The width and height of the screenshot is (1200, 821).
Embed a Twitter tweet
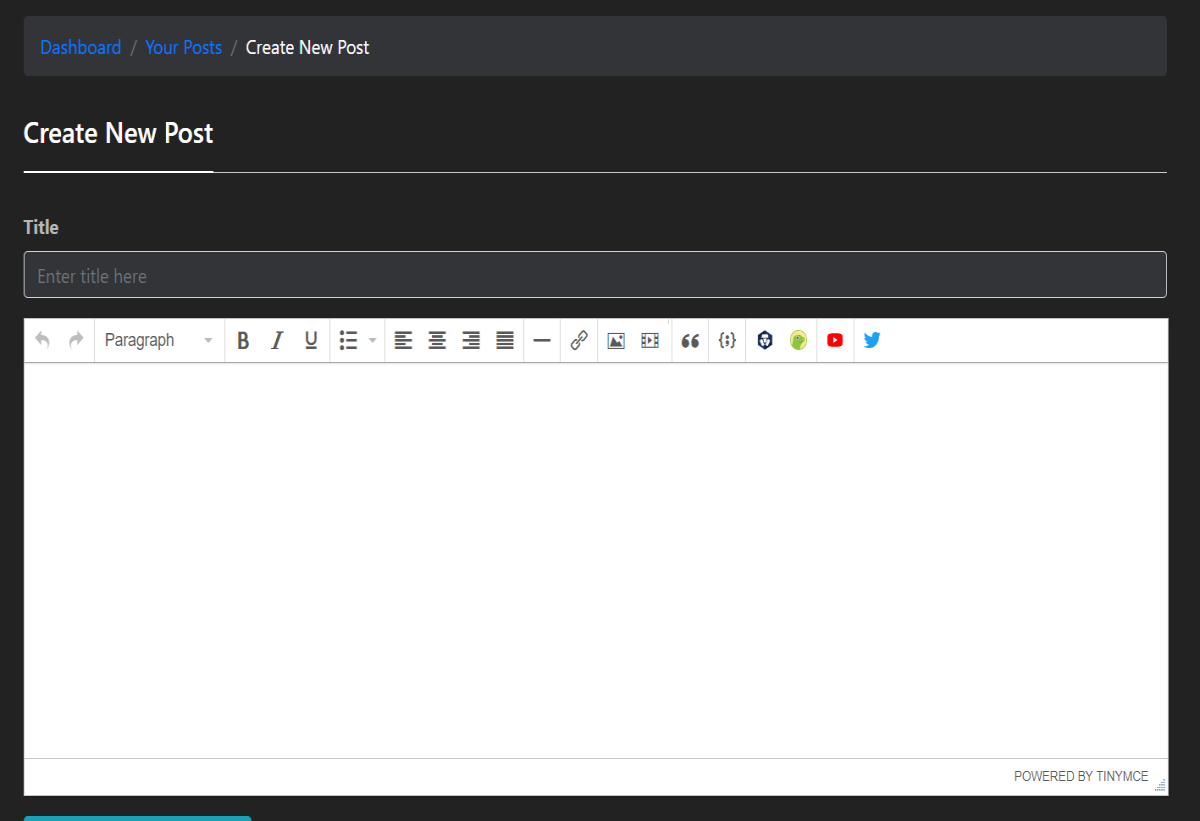coord(872,340)
